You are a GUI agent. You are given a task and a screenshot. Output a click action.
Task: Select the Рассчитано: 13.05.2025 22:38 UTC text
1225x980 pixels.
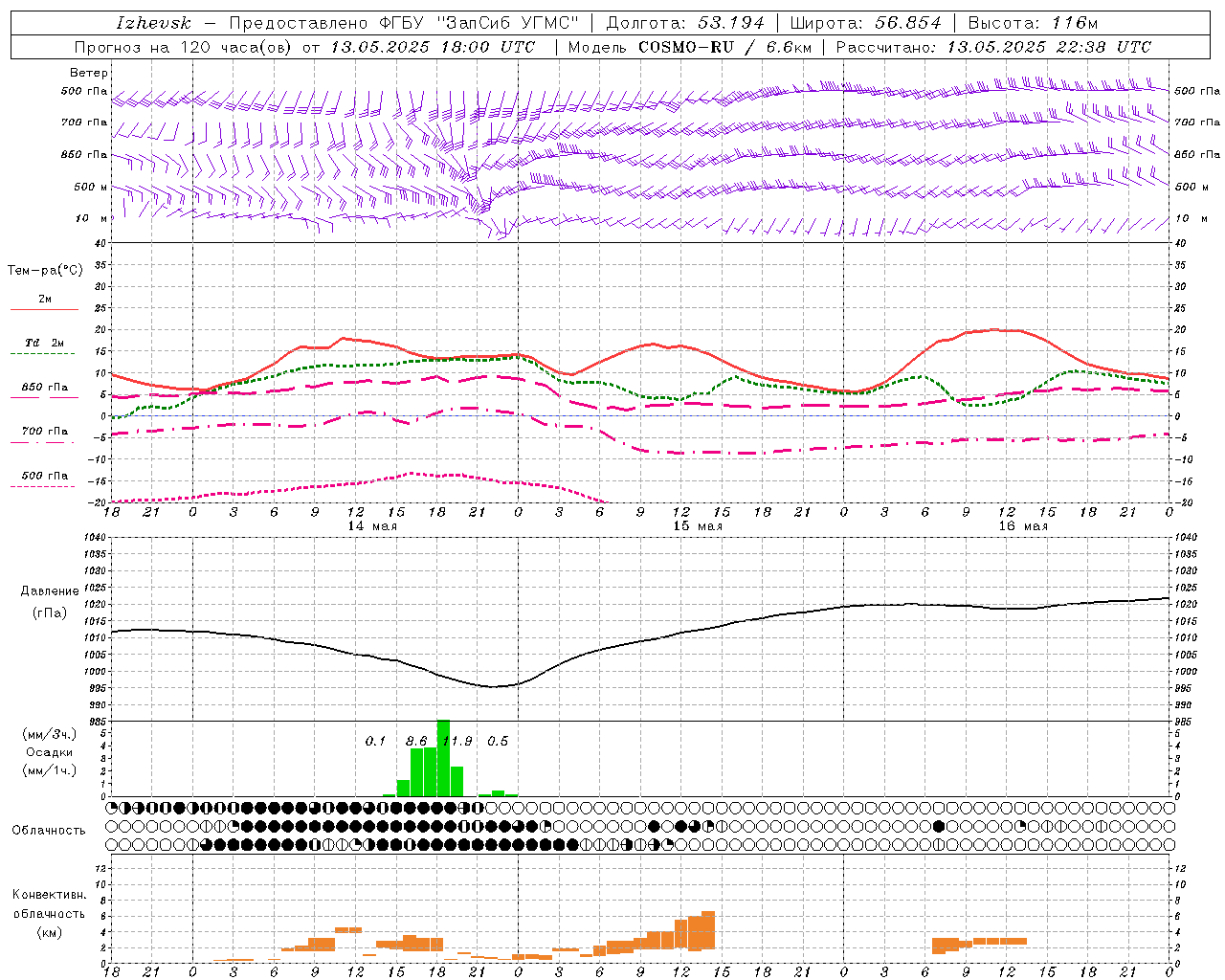[x=993, y=47]
